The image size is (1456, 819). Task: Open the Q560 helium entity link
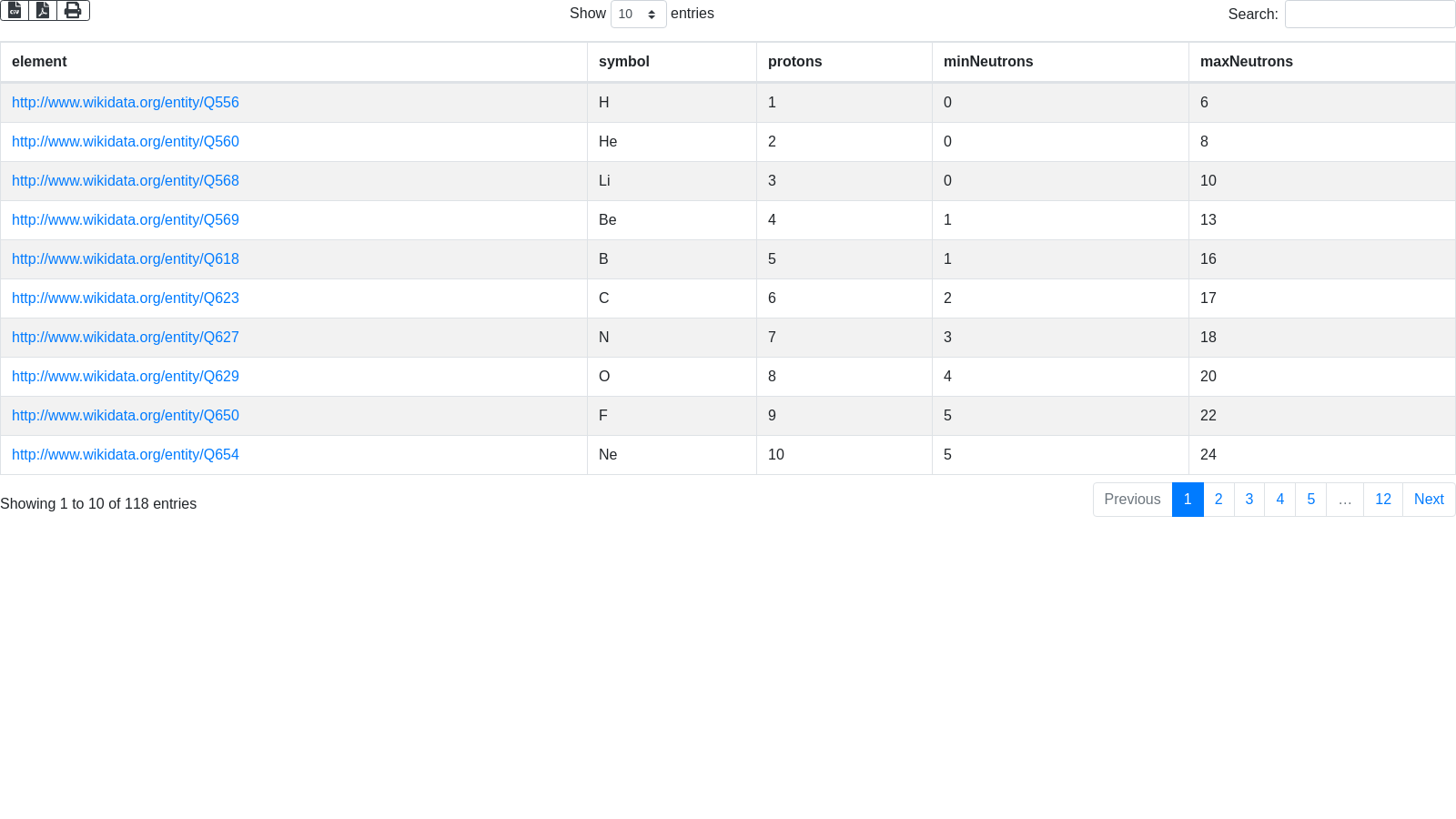[x=126, y=142]
